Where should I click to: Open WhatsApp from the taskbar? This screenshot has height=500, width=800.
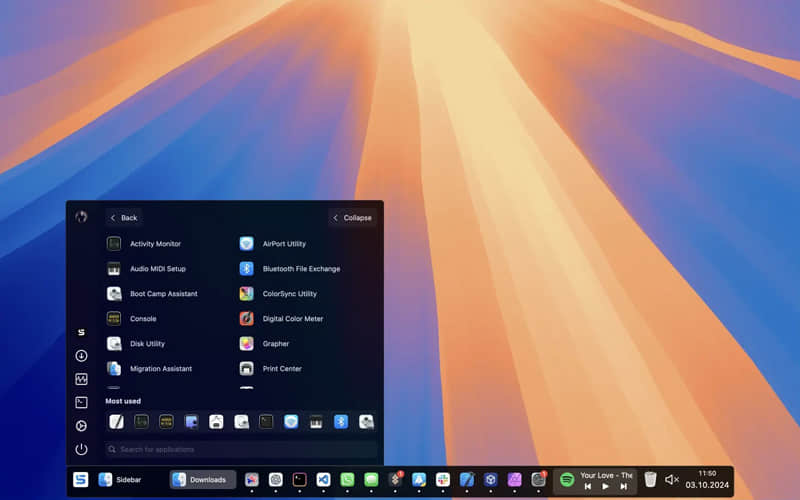(x=347, y=480)
